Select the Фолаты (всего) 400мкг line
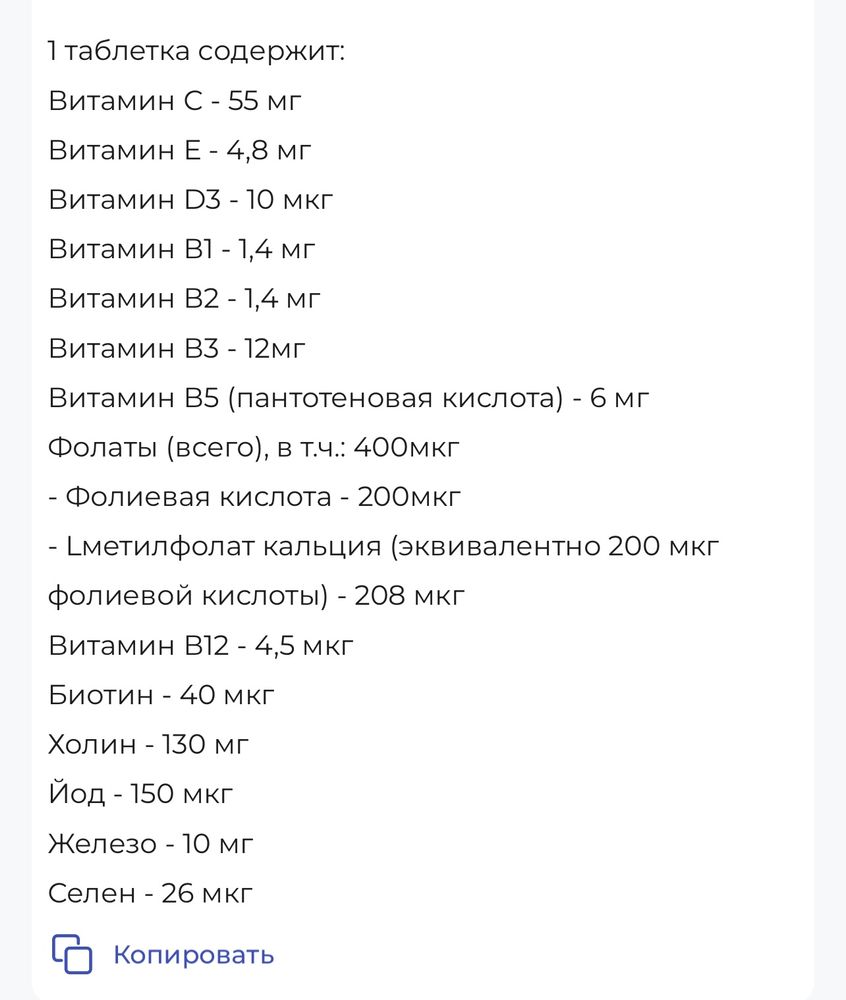Viewport: 846px width, 1000px height. click(253, 446)
